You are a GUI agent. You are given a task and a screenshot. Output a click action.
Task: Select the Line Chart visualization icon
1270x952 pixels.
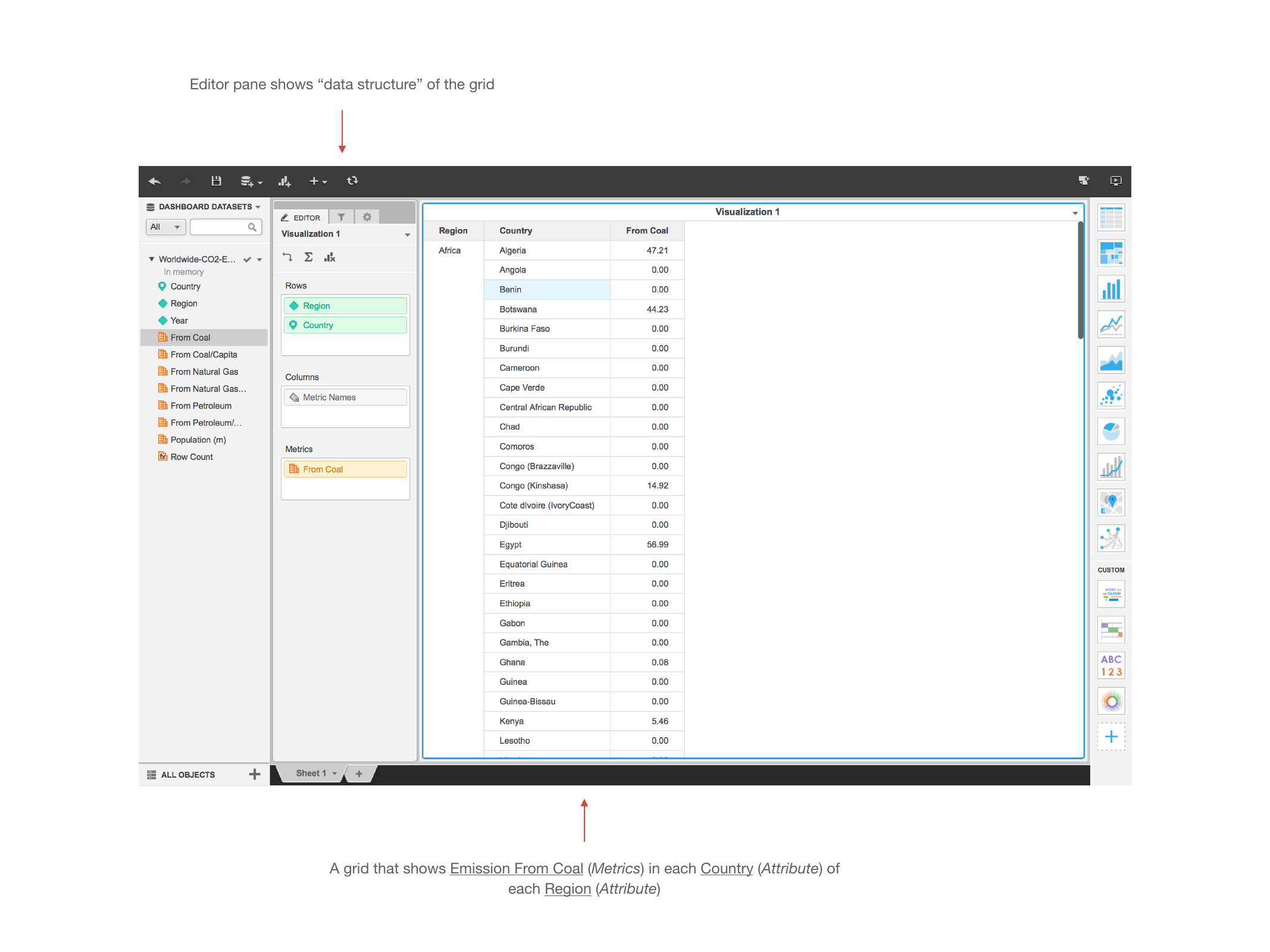(1111, 325)
